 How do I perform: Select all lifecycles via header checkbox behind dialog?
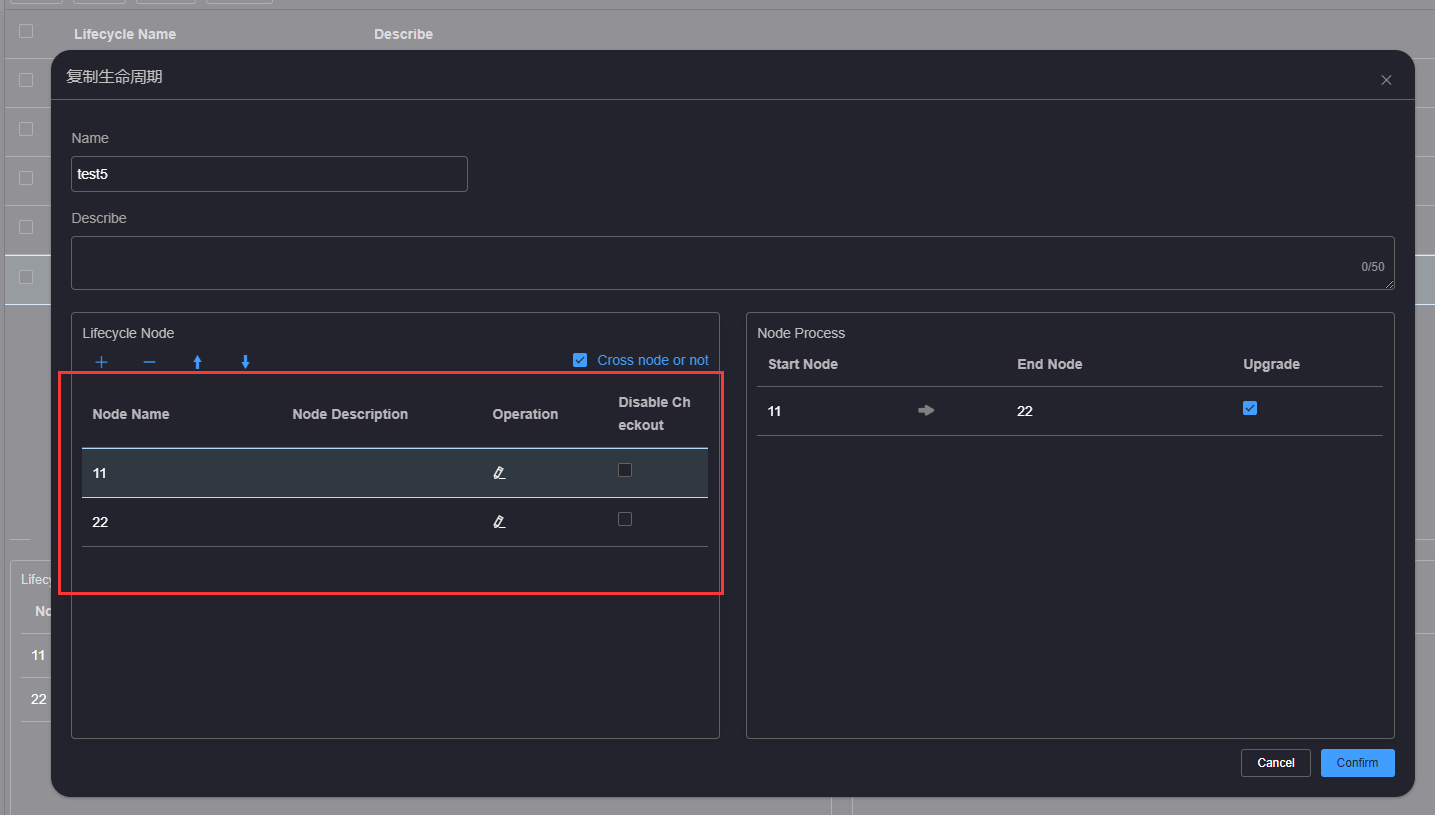pos(26,31)
